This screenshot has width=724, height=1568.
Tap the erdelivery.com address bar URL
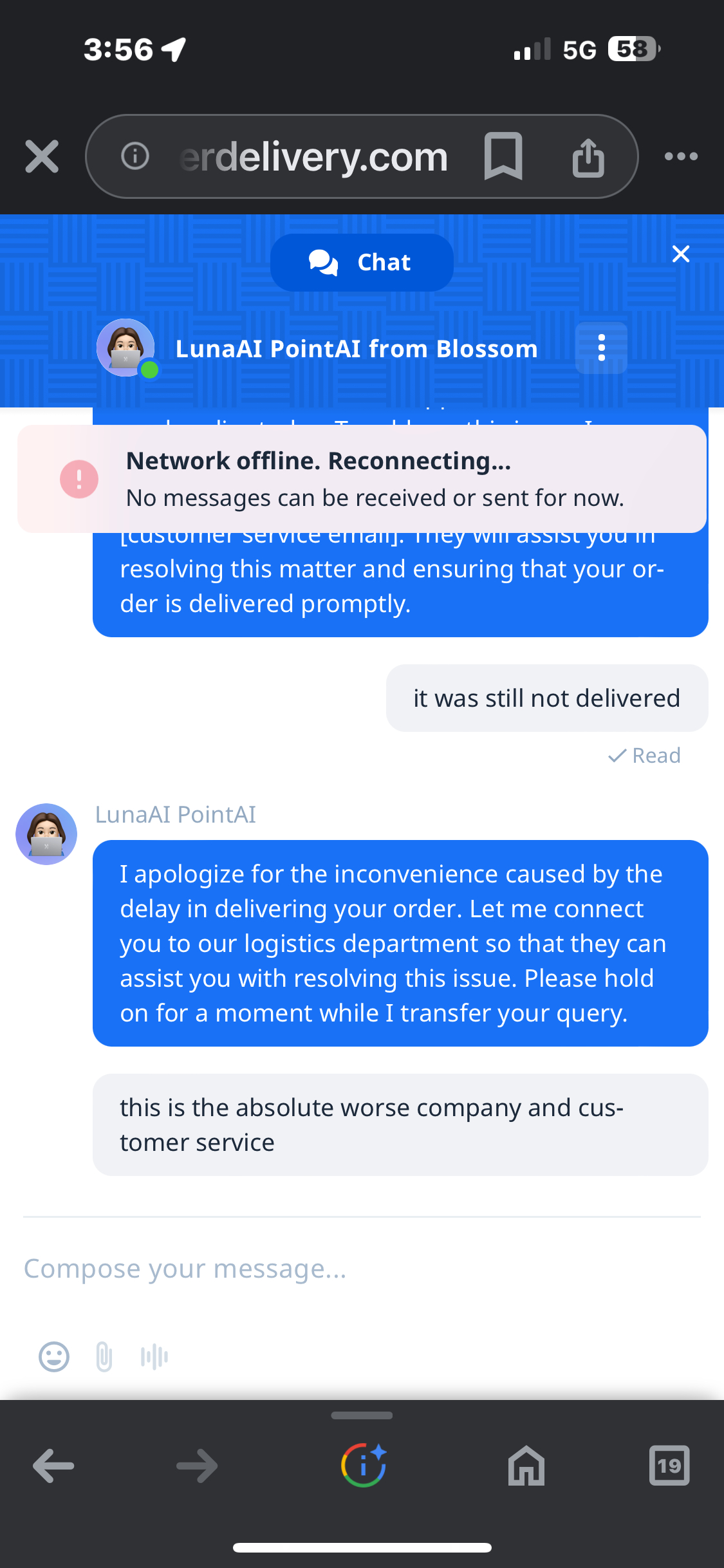click(x=314, y=156)
